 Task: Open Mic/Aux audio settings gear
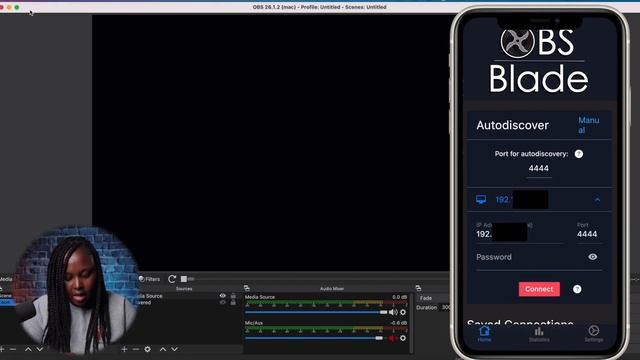[403, 338]
